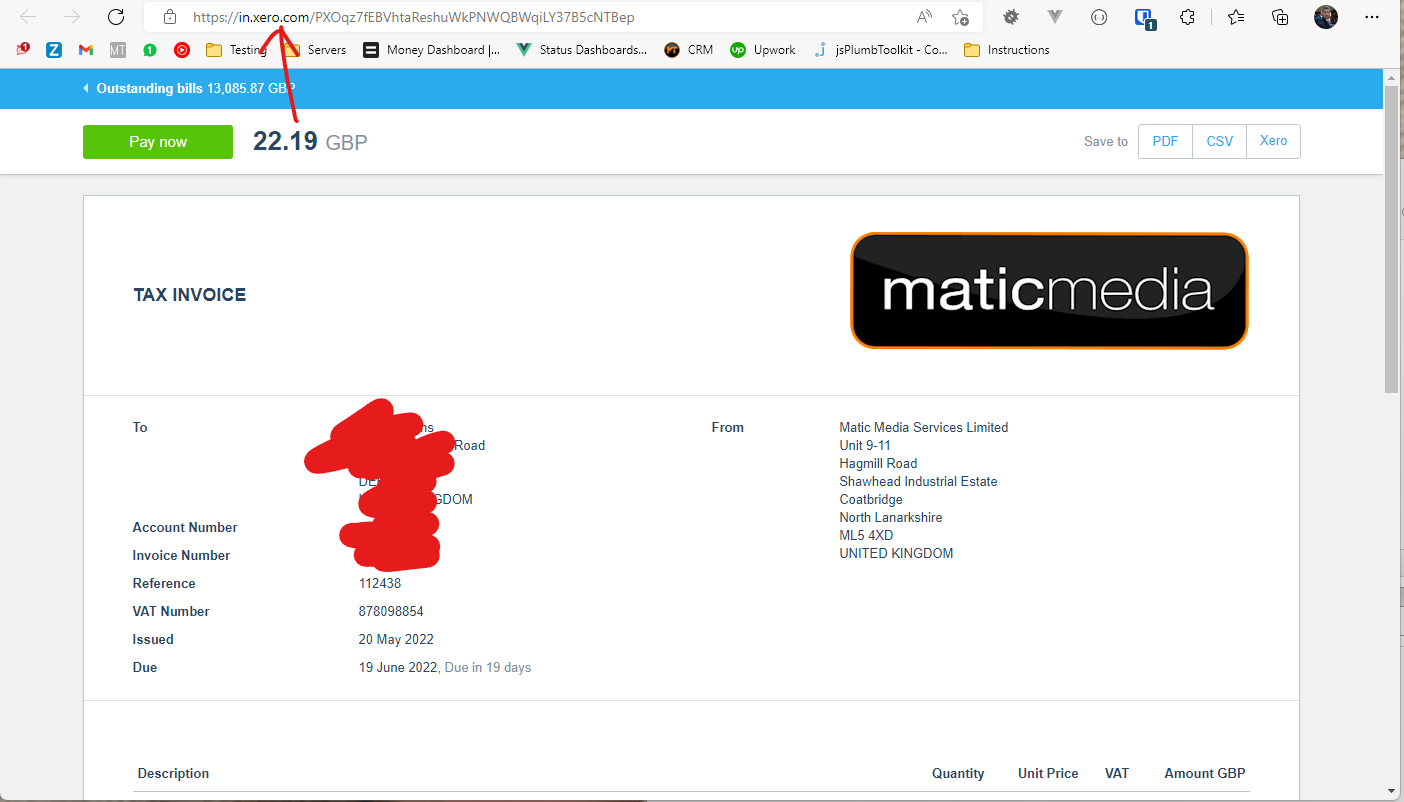Click the scrollbar up arrow
Screen dimensions: 1404x802
click(x=1392, y=77)
